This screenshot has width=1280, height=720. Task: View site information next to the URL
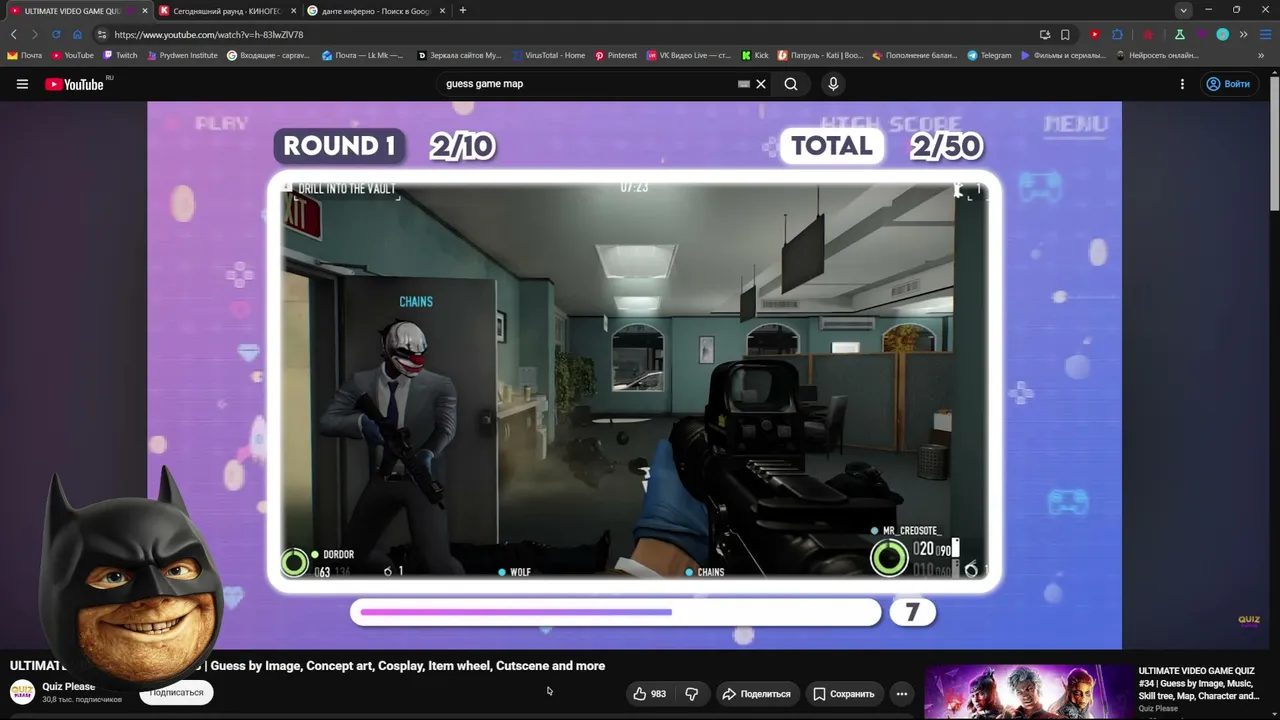[101, 34]
